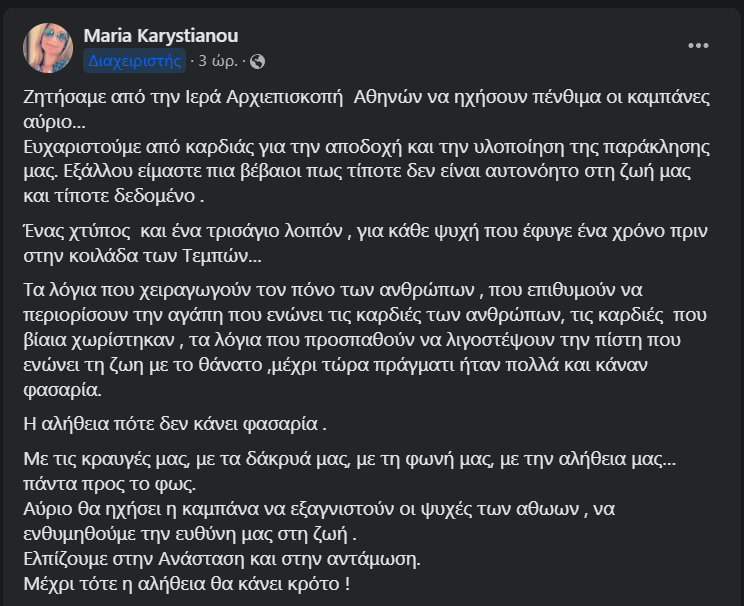This screenshot has height=606, width=744.
Task: Click the line starting Αύριο θα ηχήσει
Action: tap(319, 509)
